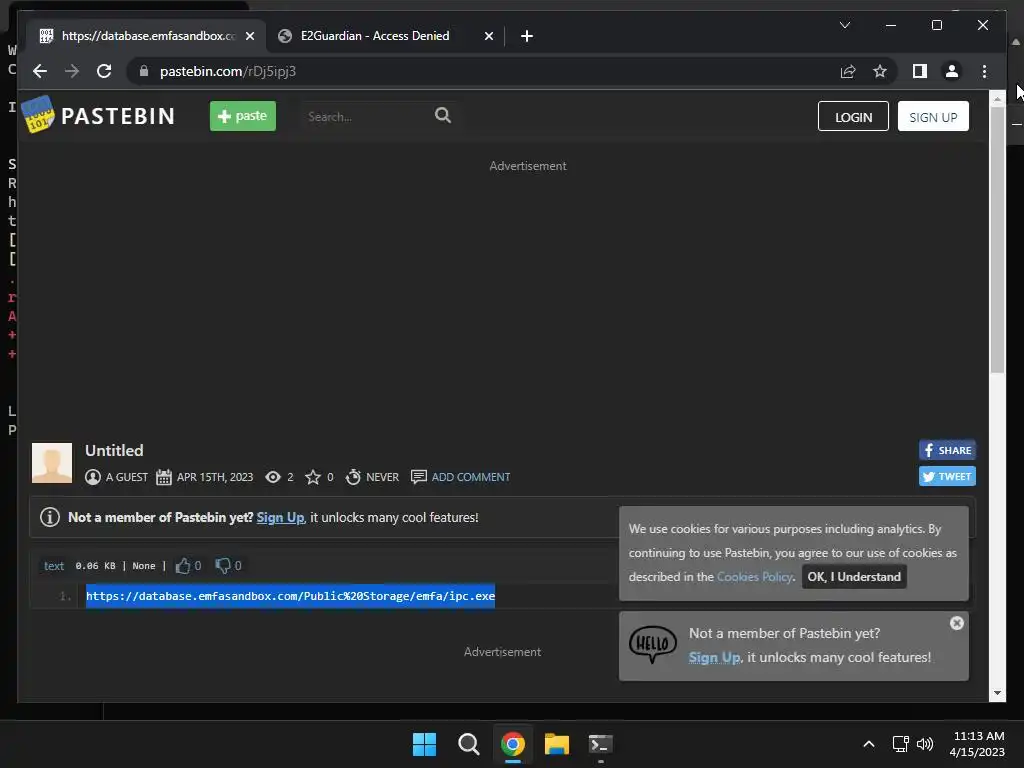The height and width of the screenshot is (768, 1024).
Task: Click the 'Untitled' paste title
Action: pyautogui.click(x=114, y=451)
